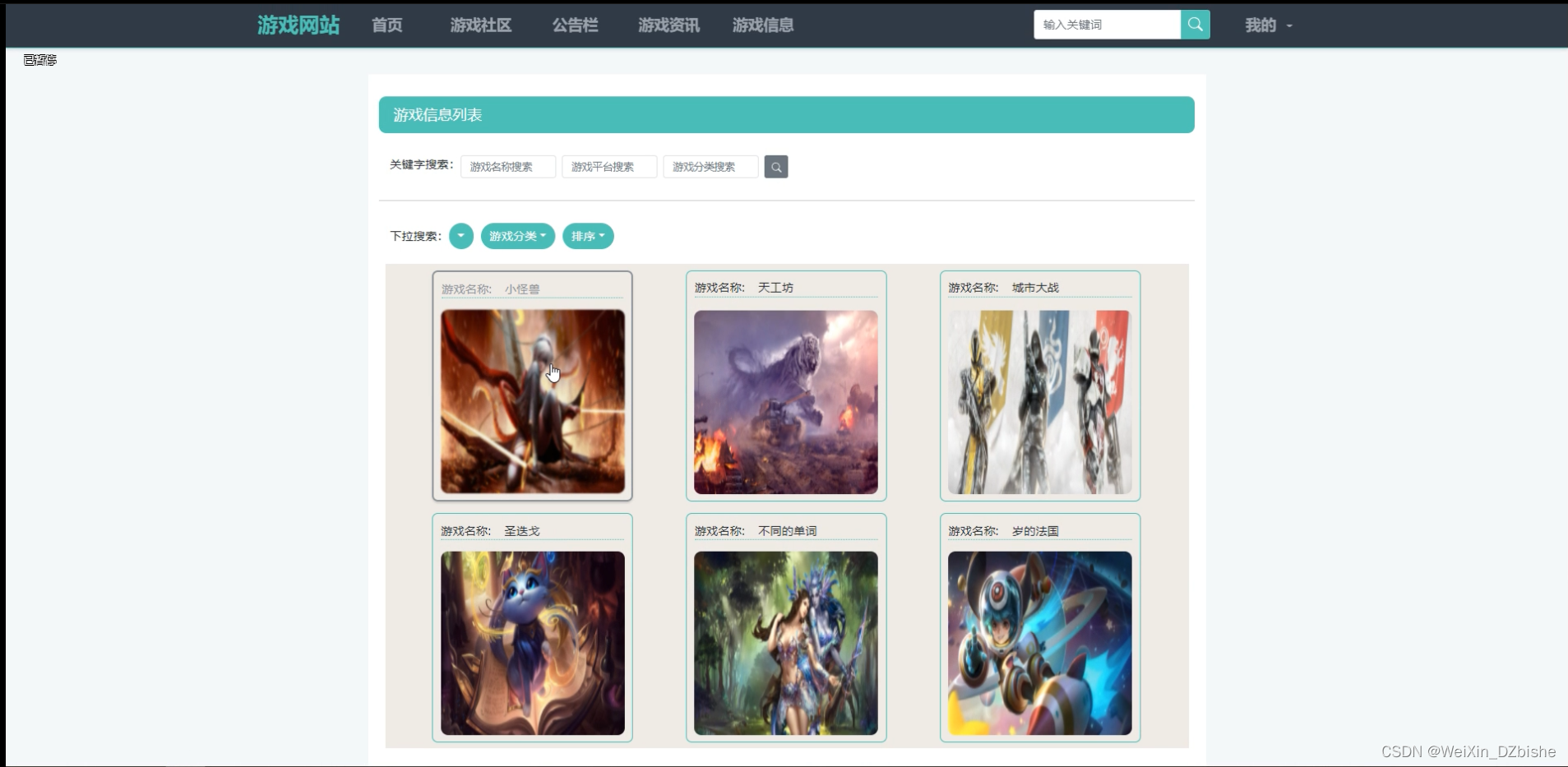The width and height of the screenshot is (1568, 767).
Task: Open the 天工坊 game cover image
Action: [786, 402]
